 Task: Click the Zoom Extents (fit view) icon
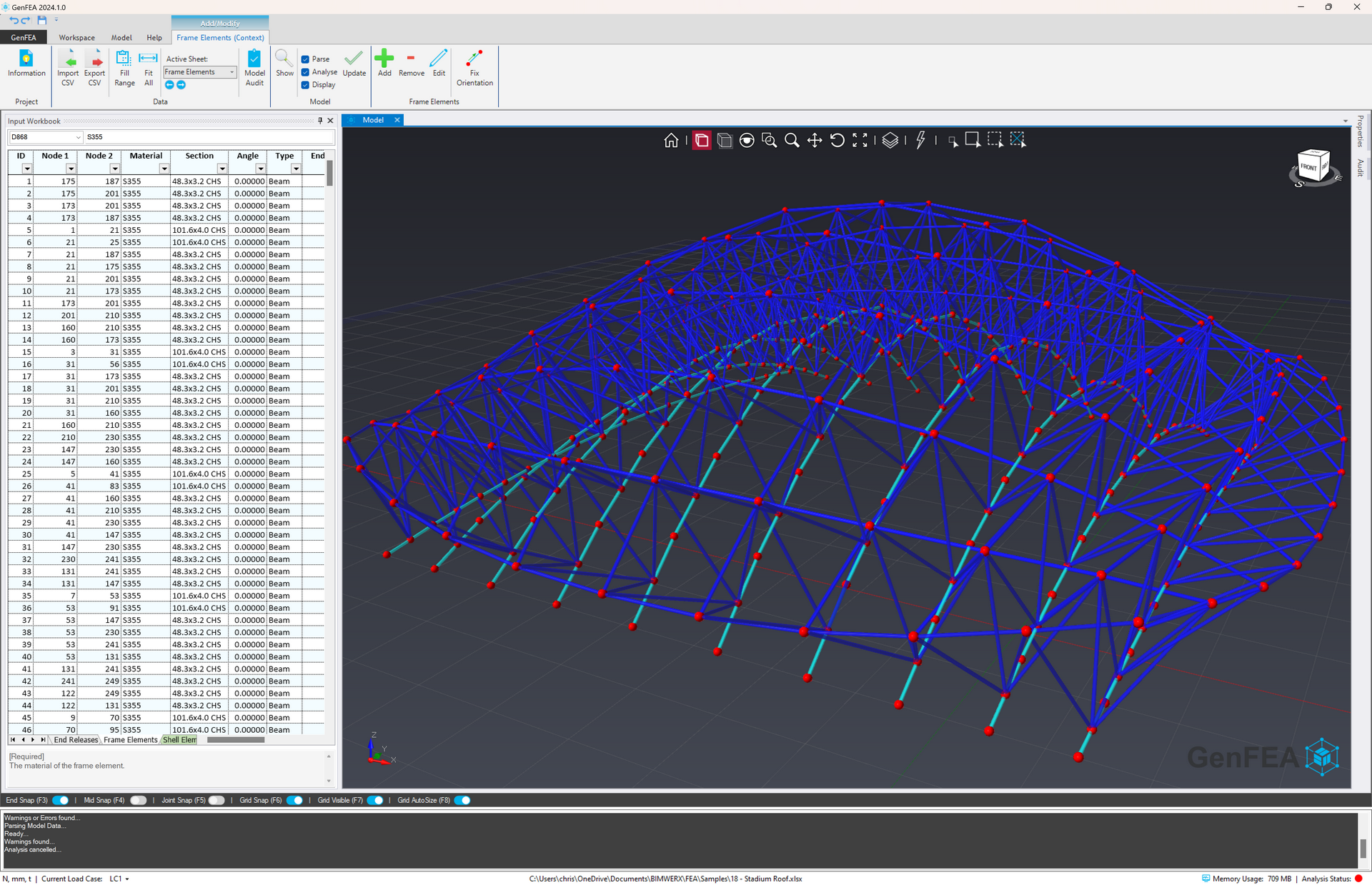point(860,141)
